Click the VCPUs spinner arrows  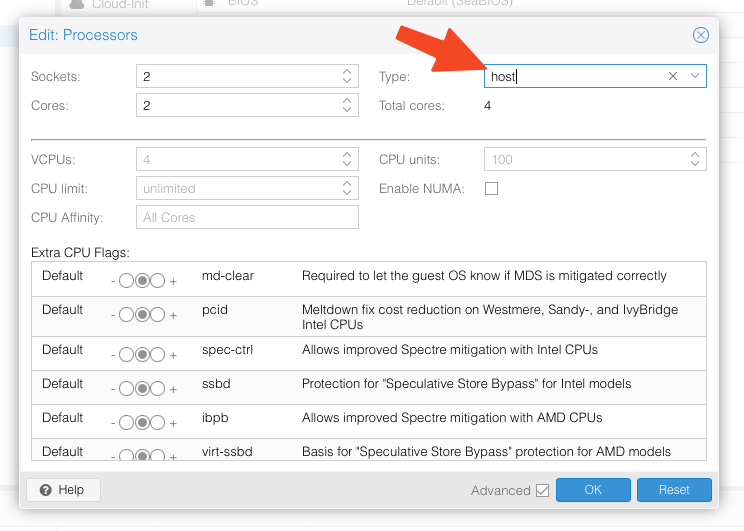(x=347, y=159)
